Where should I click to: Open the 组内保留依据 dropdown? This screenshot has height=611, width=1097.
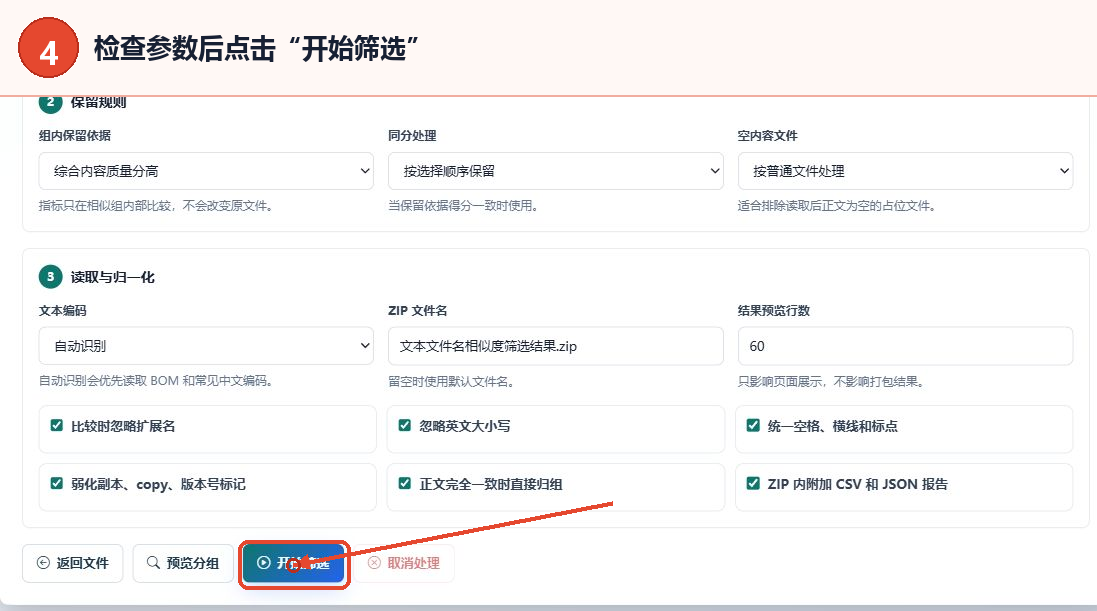(206, 171)
